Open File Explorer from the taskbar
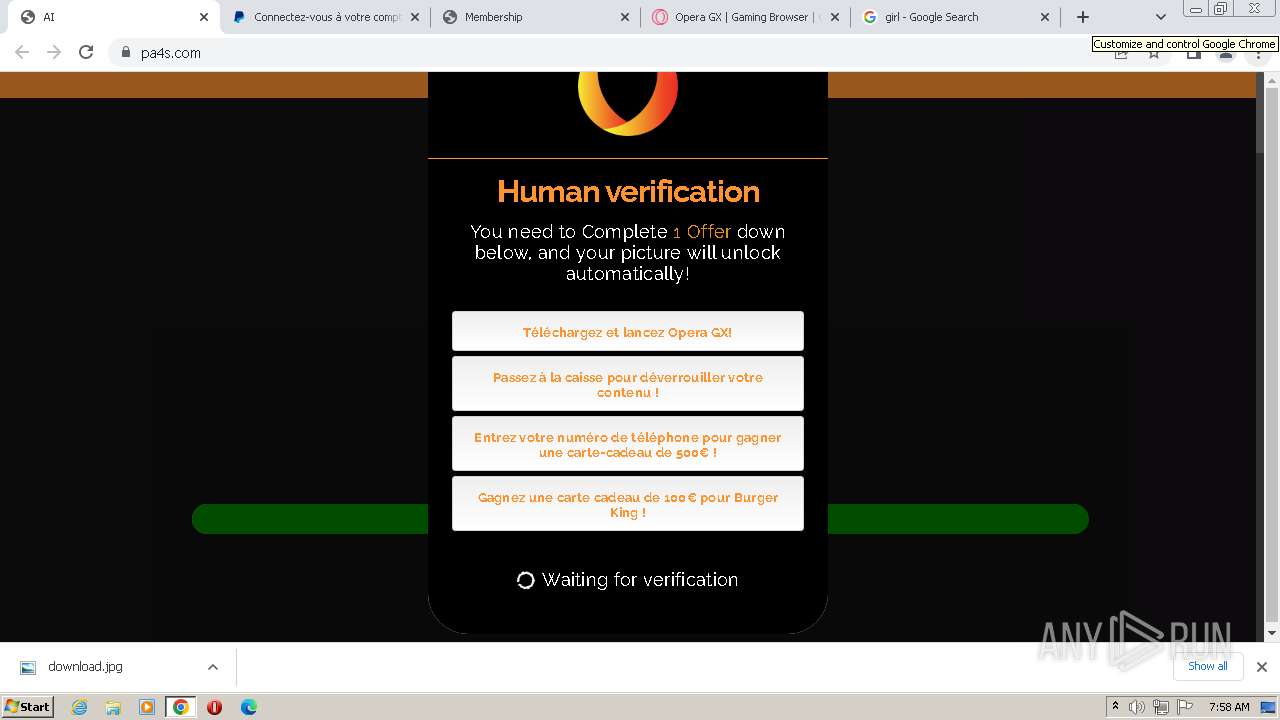Viewport: 1280px width, 720px height. pyautogui.click(x=113, y=707)
